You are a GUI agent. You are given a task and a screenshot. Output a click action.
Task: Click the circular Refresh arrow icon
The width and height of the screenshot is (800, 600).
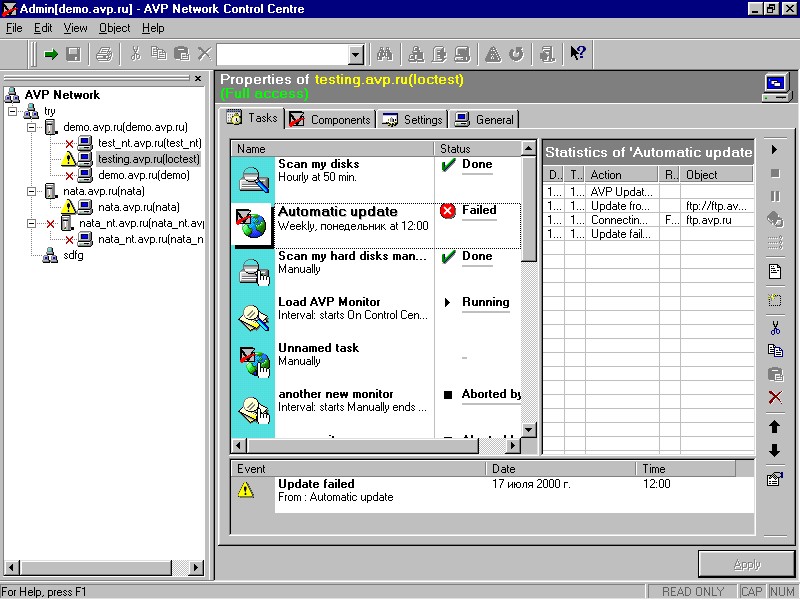(516, 54)
